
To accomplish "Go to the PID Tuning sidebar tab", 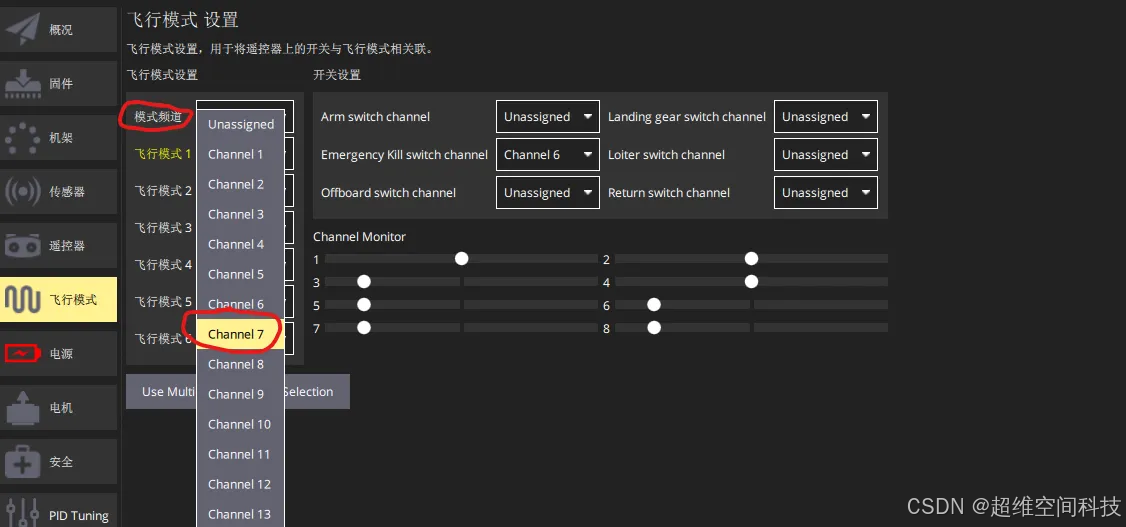I will click(x=58, y=510).
